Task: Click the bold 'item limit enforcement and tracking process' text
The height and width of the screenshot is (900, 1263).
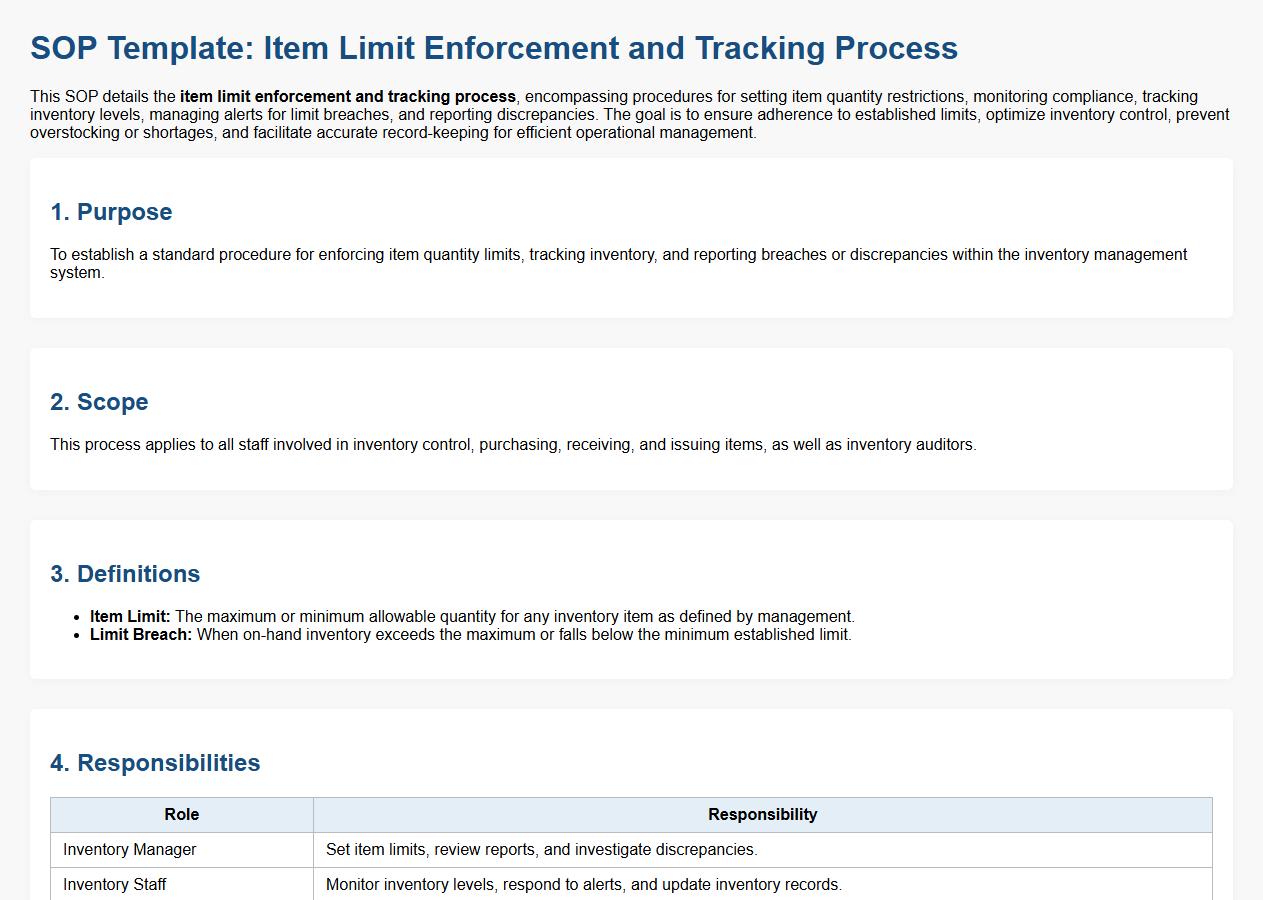Action: 348,97
